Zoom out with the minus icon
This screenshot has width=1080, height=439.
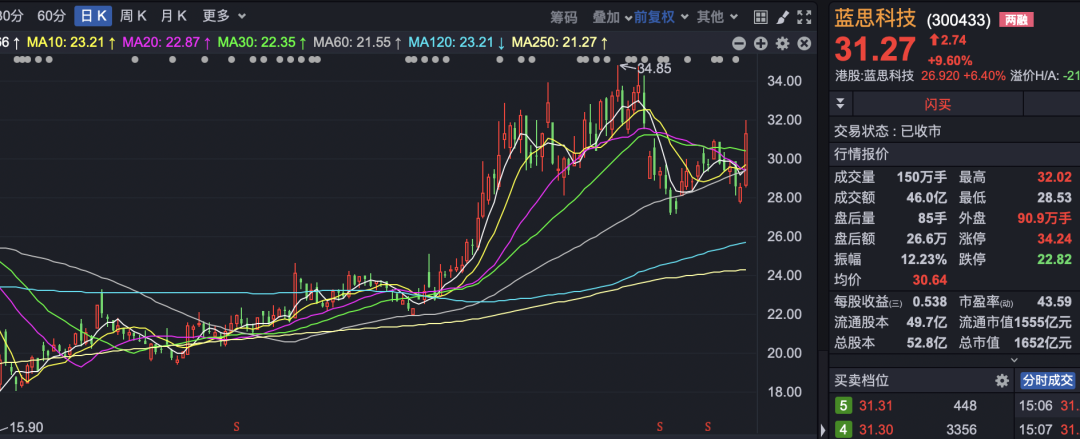click(739, 43)
